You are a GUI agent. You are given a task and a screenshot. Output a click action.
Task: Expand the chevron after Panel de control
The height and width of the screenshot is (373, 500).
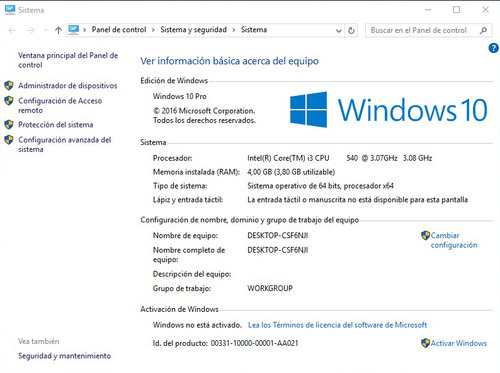[153, 30]
